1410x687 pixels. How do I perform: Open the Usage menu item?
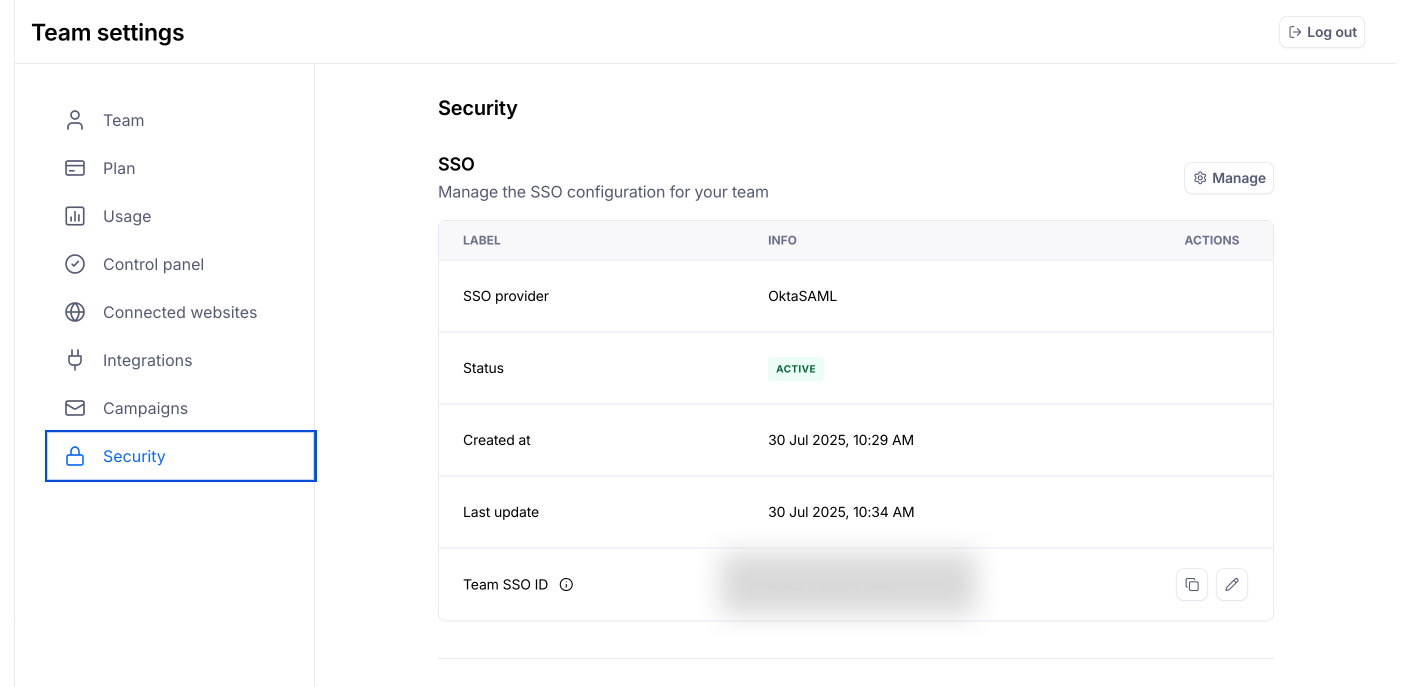(127, 216)
